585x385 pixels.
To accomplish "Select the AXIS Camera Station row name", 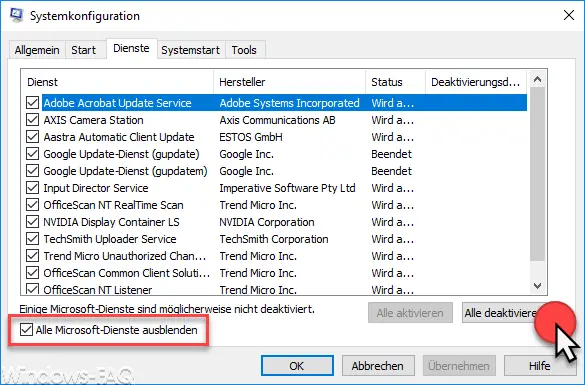I will click(x=93, y=120).
